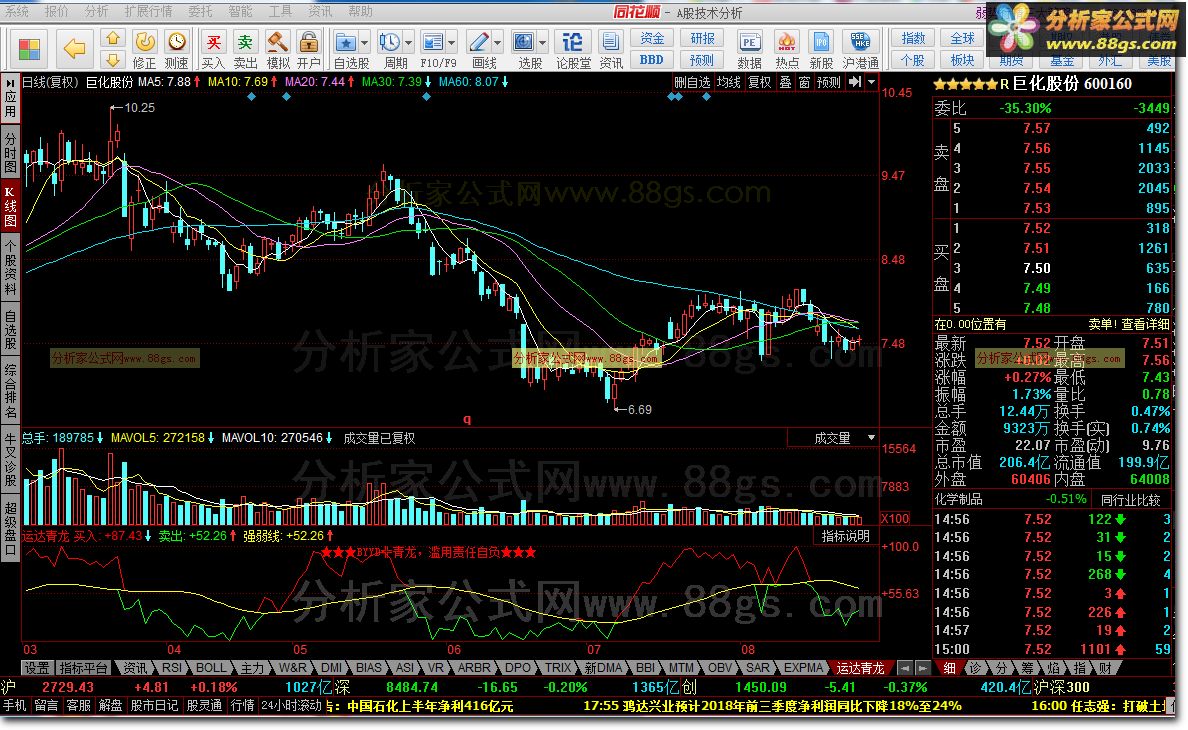The image size is (1188, 730).
Task: Open the 报价 menu
Action: [x=56, y=11]
